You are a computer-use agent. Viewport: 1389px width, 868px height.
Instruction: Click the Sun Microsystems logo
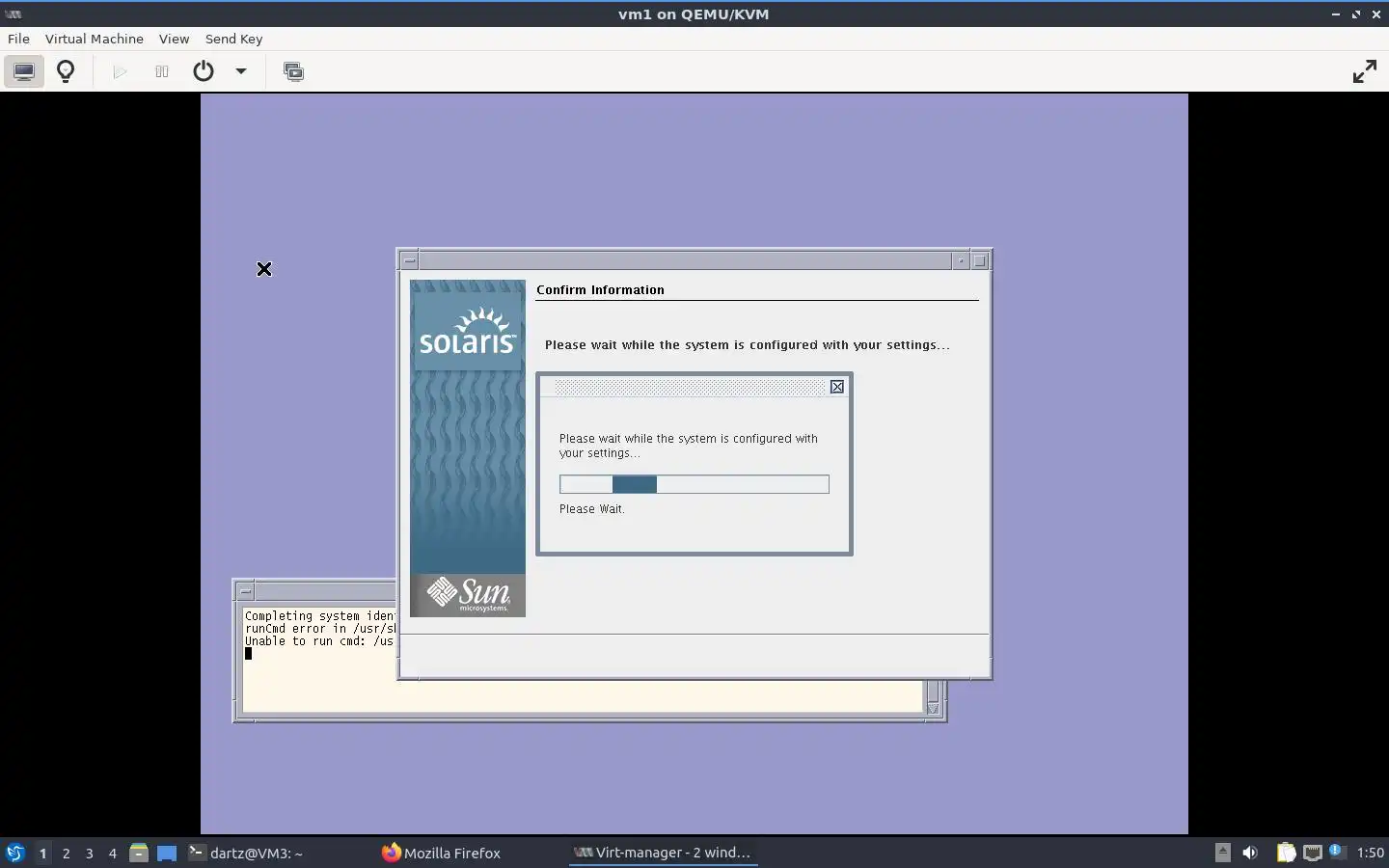pyautogui.click(x=468, y=595)
